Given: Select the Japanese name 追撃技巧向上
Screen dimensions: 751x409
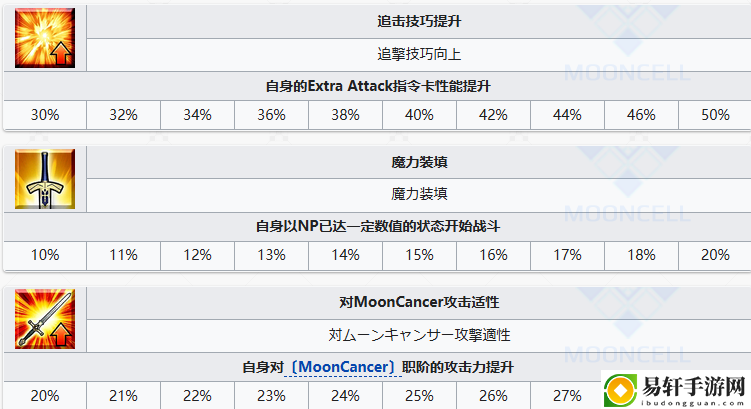Looking at the screenshot, I should pyautogui.click(x=419, y=54).
